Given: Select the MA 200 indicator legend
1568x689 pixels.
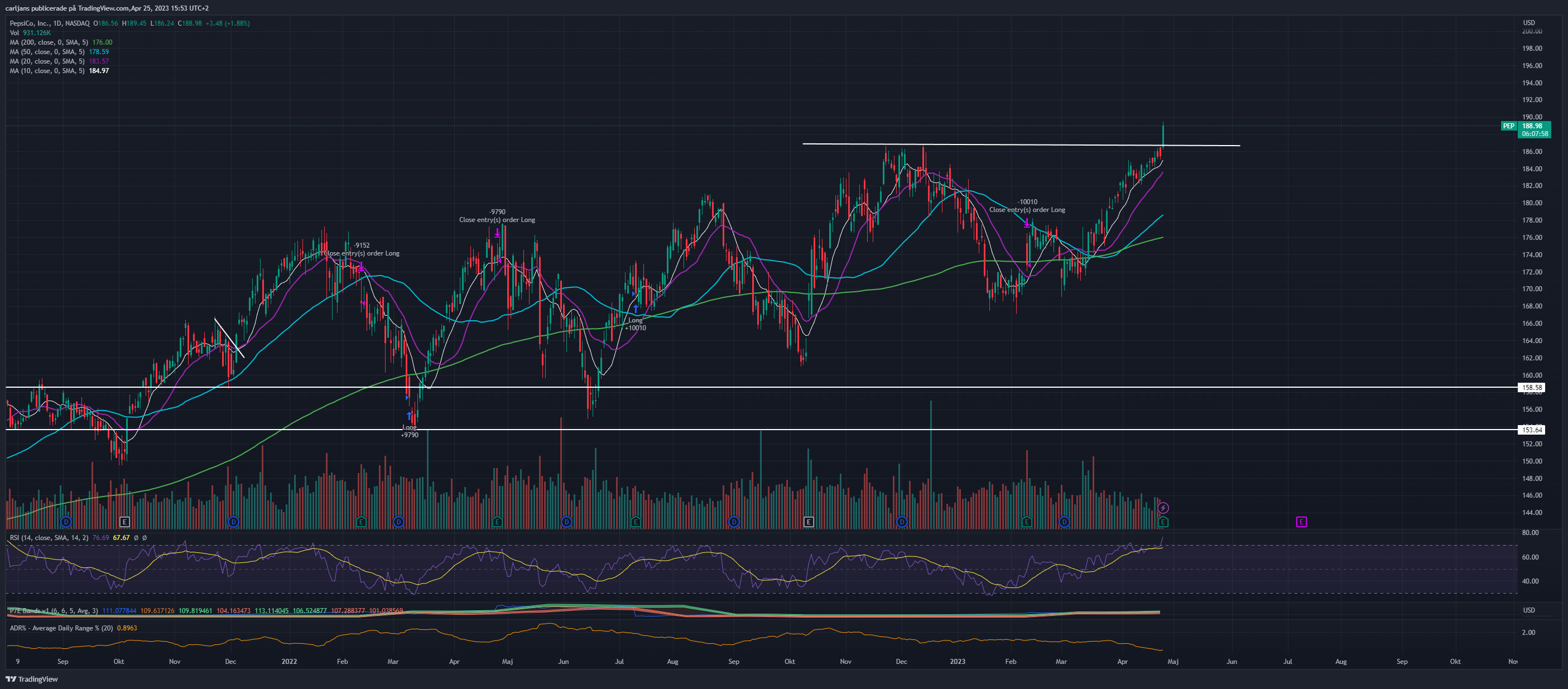Looking at the screenshot, I should click(x=61, y=42).
